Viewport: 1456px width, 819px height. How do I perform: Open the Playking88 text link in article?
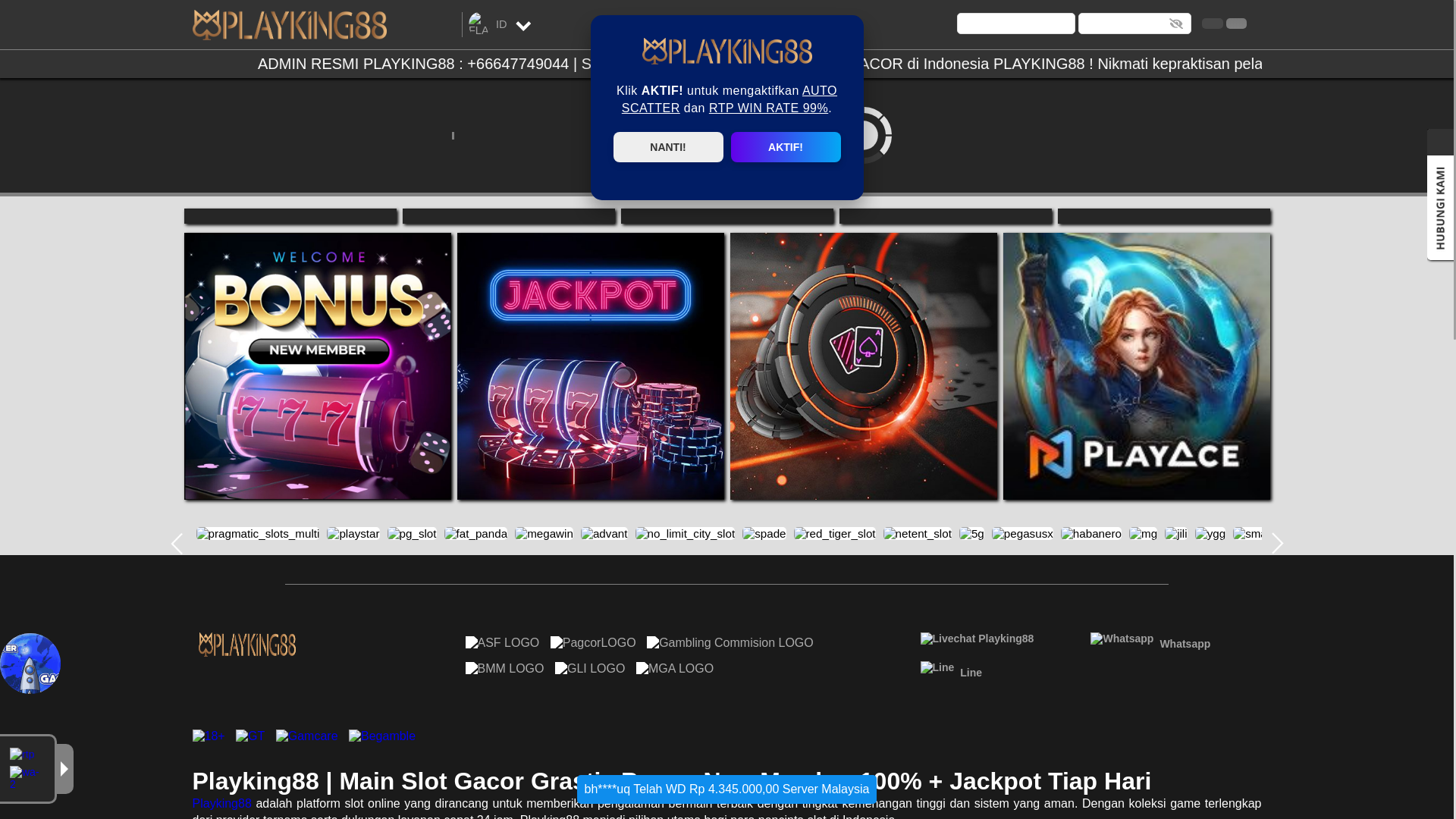(x=222, y=804)
